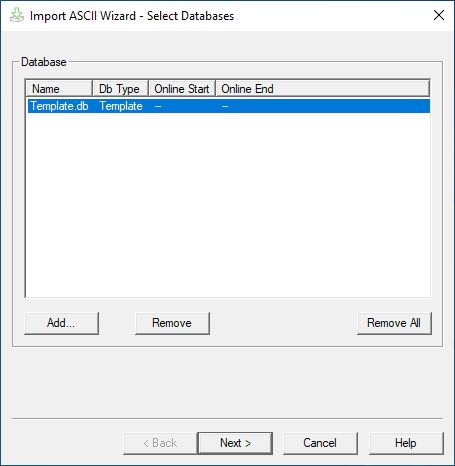The height and width of the screenshot is (466, 455).
Task: Click the Remove All button
Action: click(x=394, y=323)
